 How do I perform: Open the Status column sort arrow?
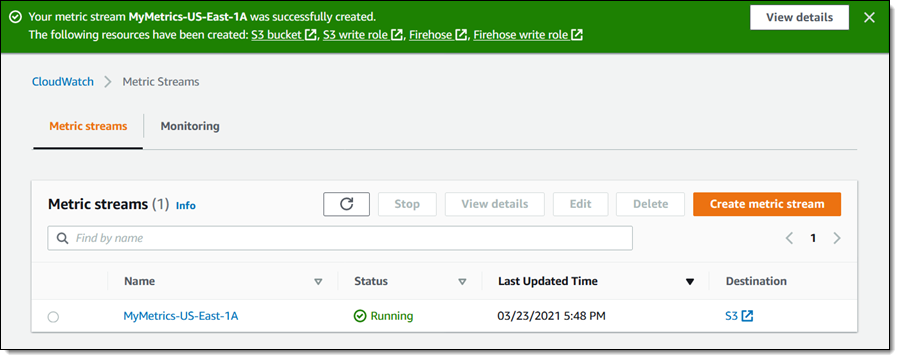click(x=462, y=282)
